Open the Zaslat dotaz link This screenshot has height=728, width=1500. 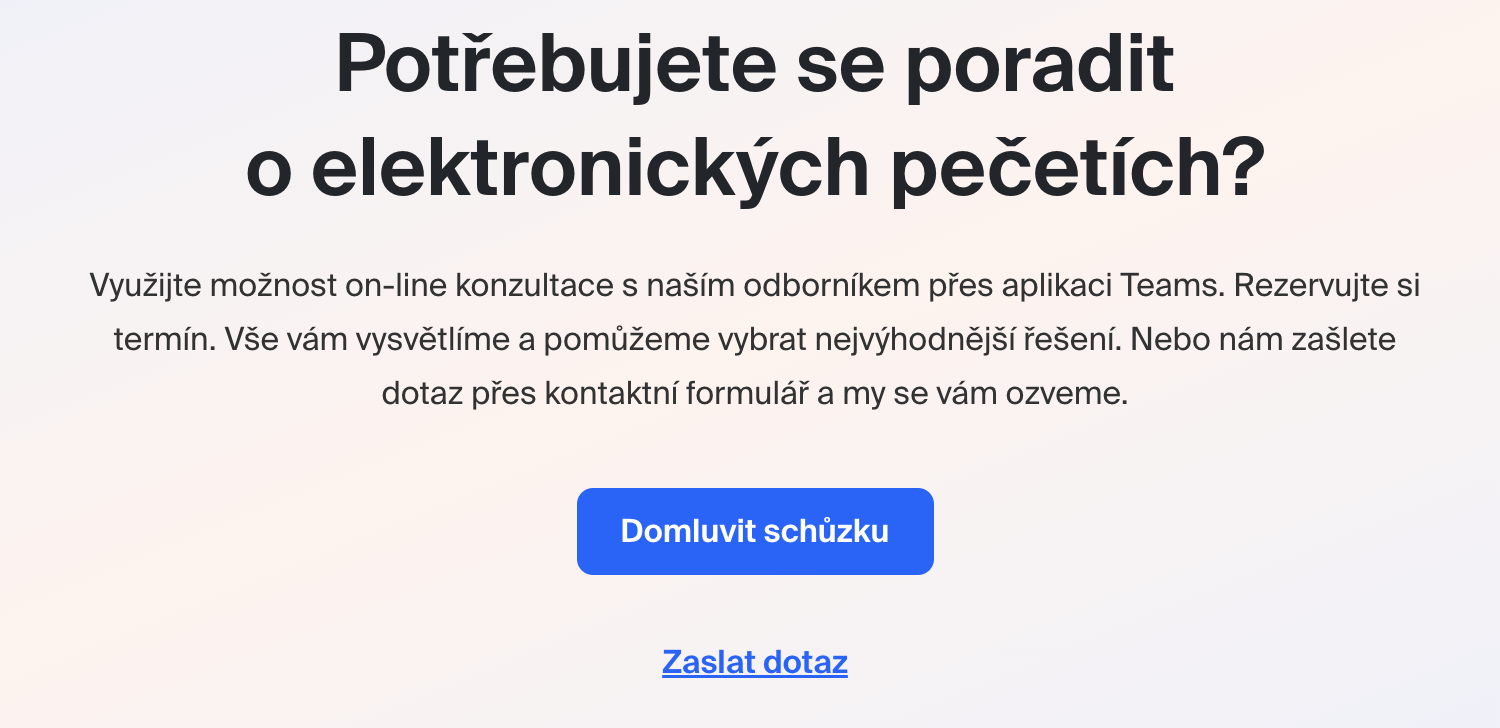[755, 662]
